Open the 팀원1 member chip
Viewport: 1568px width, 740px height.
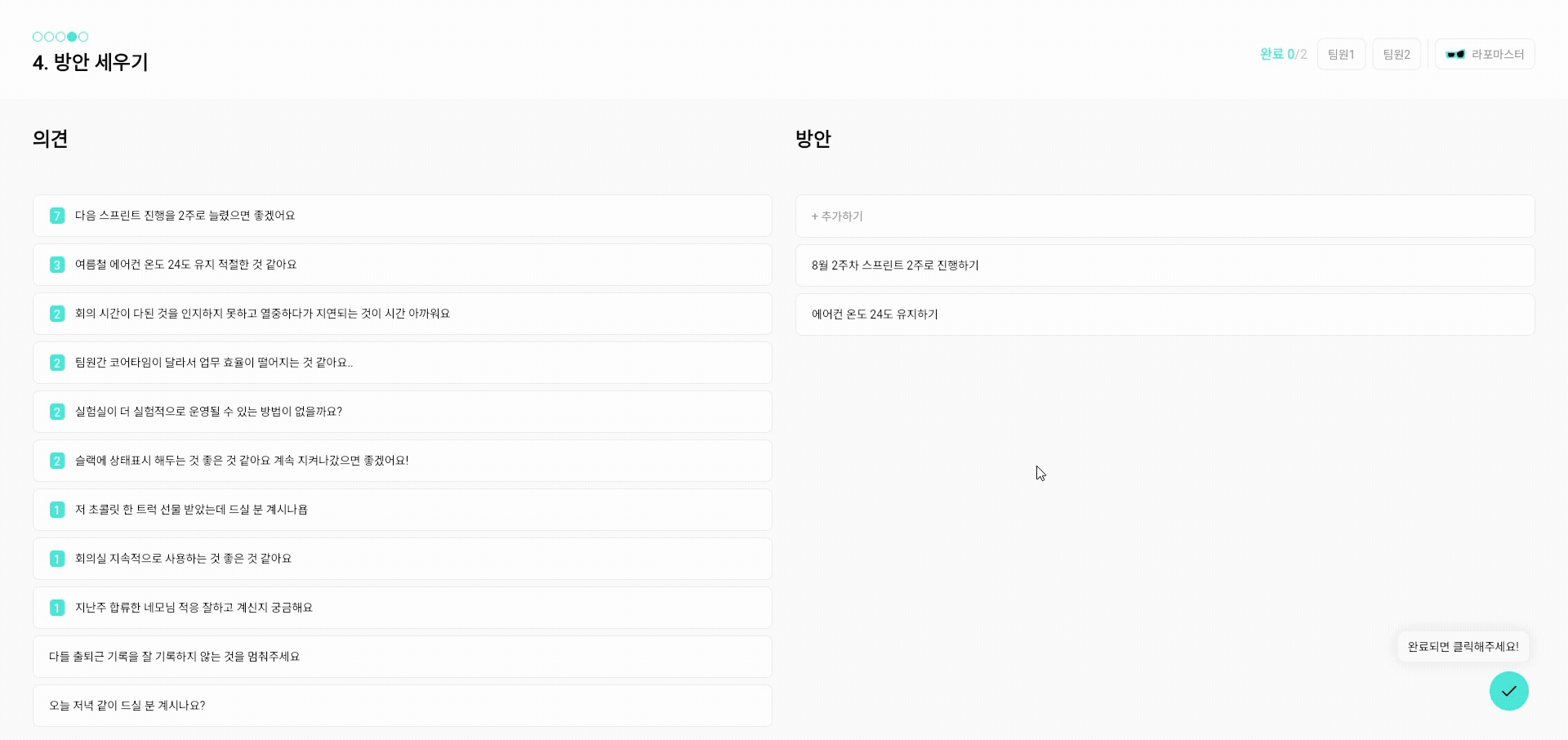point(1341,55)
